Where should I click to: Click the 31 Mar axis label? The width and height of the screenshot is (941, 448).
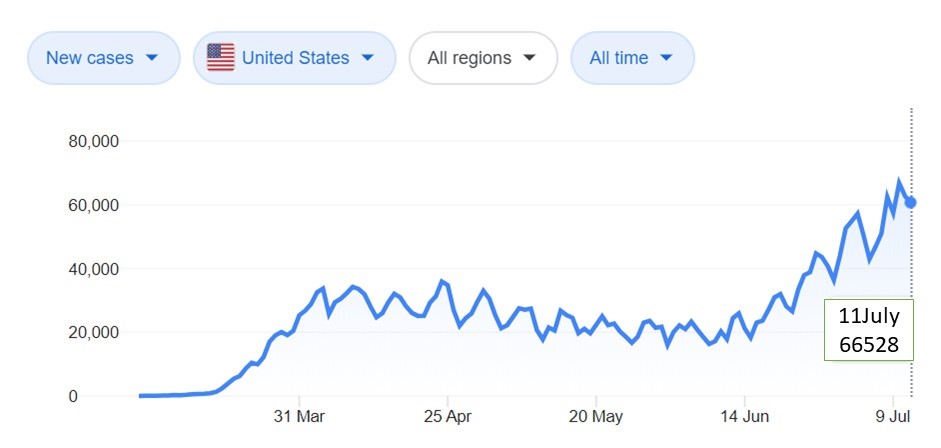(300, 416)
